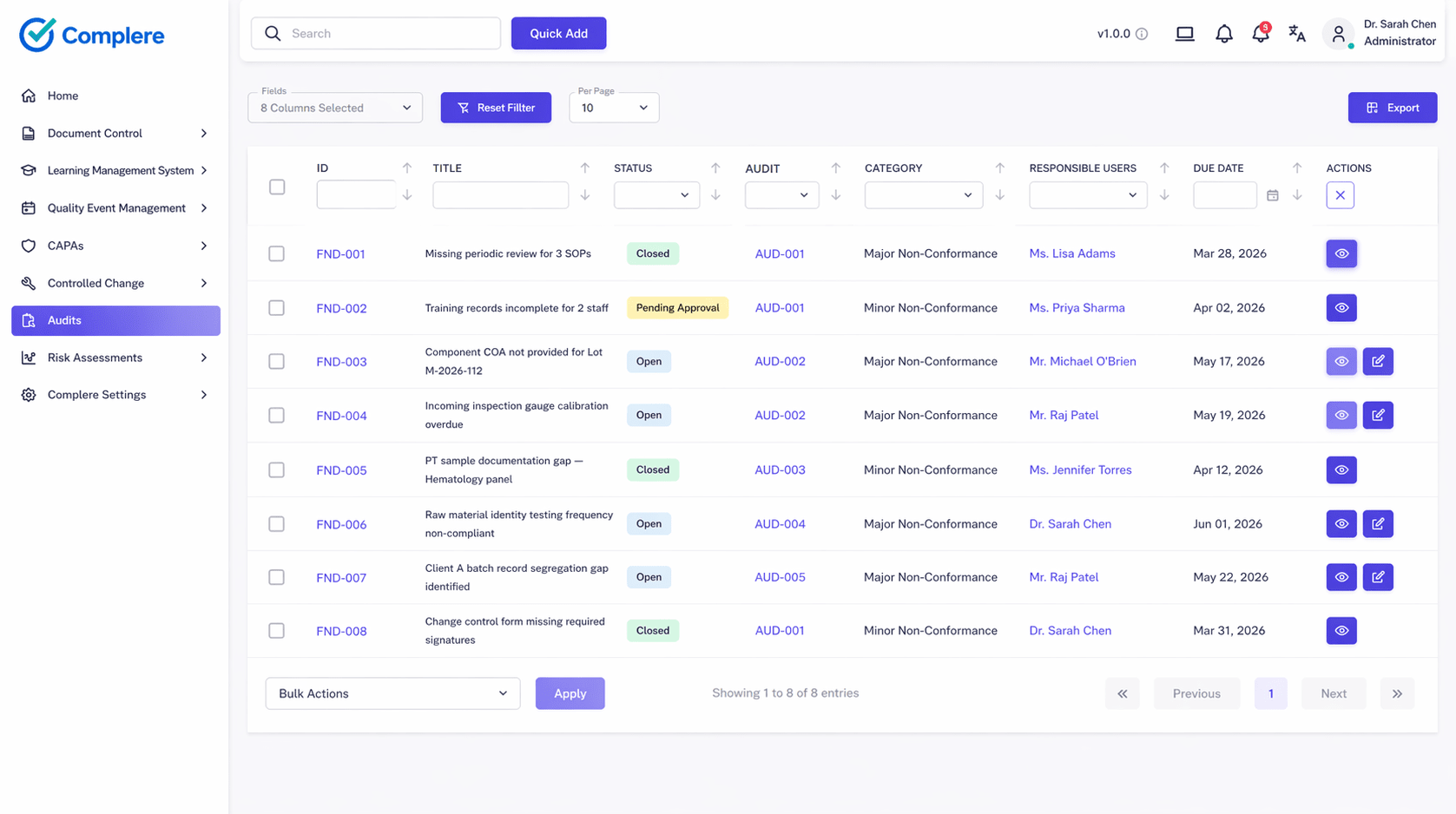Screen dimensions: 1456x814
Task: Open the Per Page dropdown
Action: tap(614, 107)
